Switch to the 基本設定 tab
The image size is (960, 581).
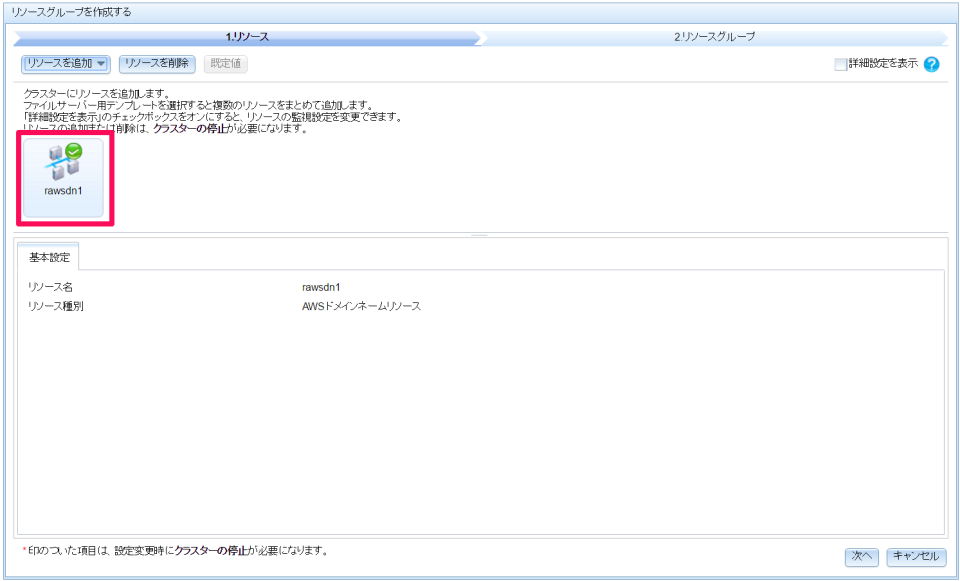click(x=49, y=257)
